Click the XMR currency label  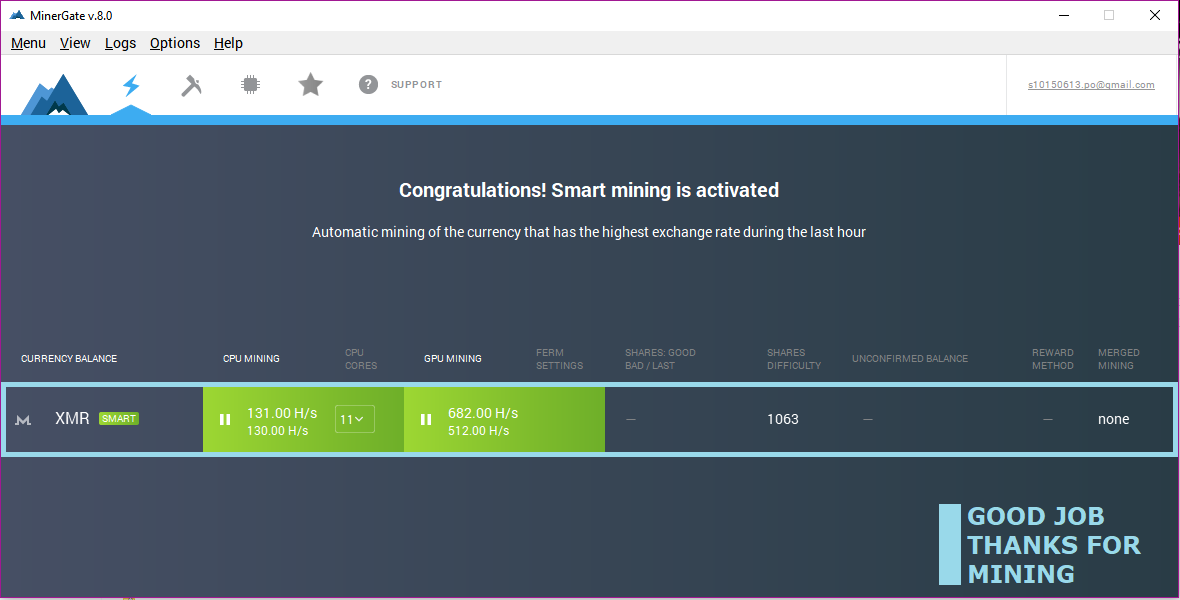(x=72, y=419)
